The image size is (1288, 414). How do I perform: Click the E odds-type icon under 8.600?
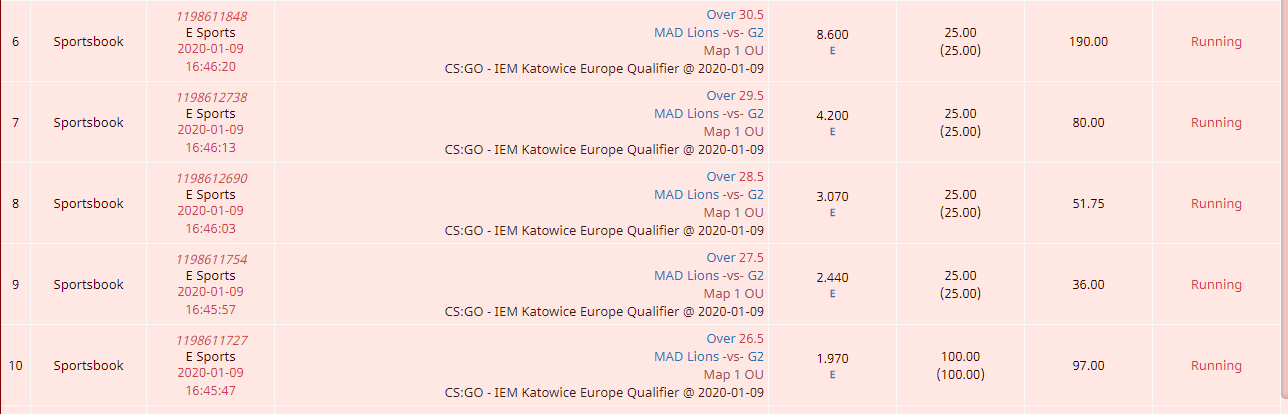coord(832,50)
